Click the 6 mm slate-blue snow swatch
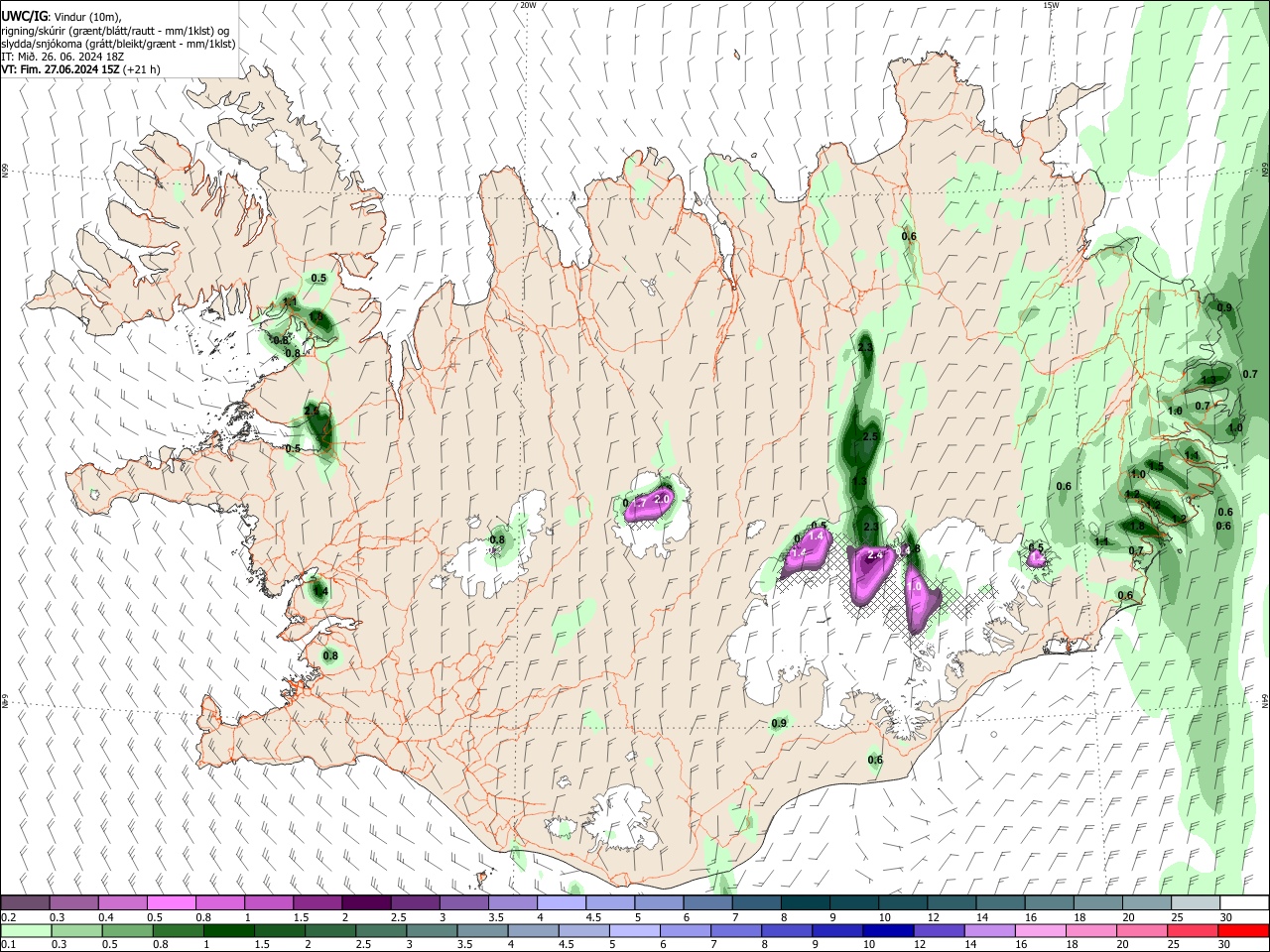1270x952 pixels. pyautogui.click(x=707, y=902)
